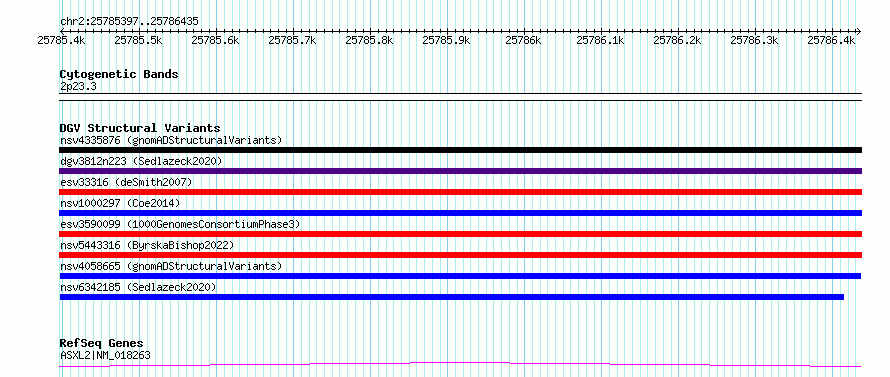Screen dimensions: 890x377
Task: Click the 25786.3k ruler tick label
Action: [754, 40]
